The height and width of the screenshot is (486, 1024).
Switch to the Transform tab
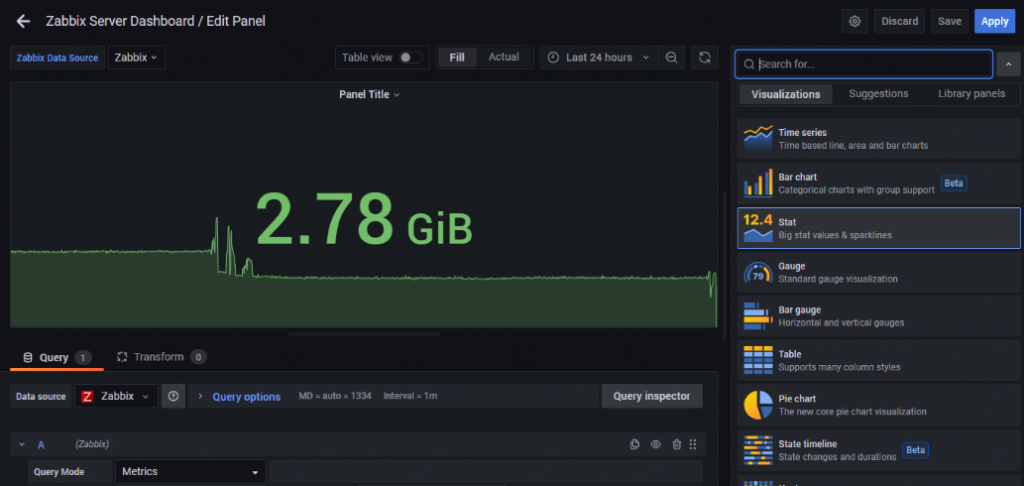(x=161, y=357)
